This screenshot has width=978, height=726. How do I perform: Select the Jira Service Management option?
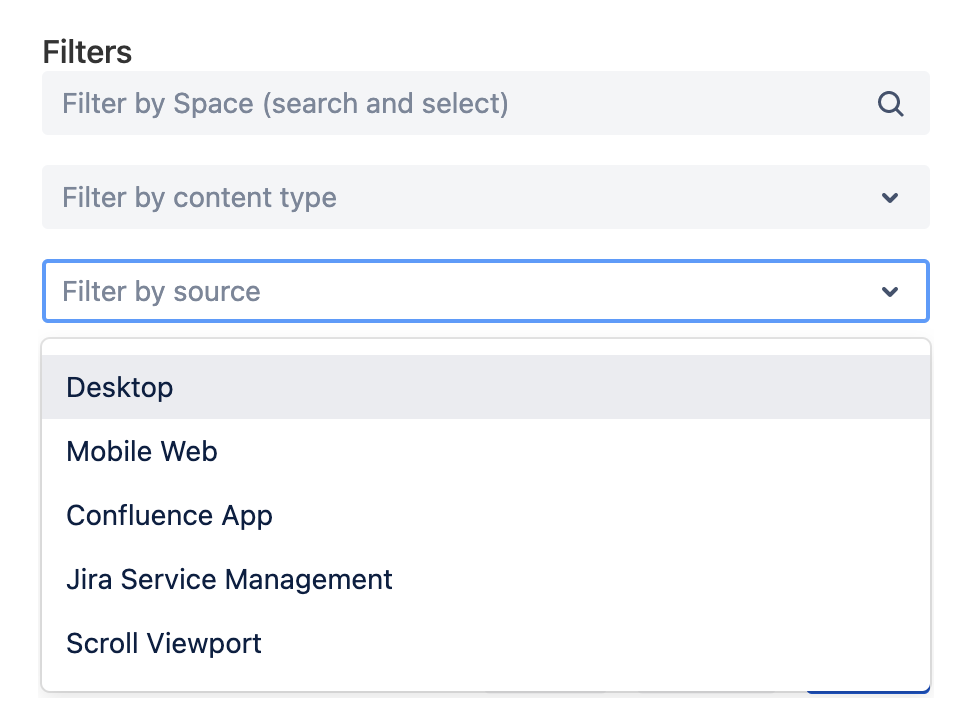pyautogui.click(x=229, y=580)
